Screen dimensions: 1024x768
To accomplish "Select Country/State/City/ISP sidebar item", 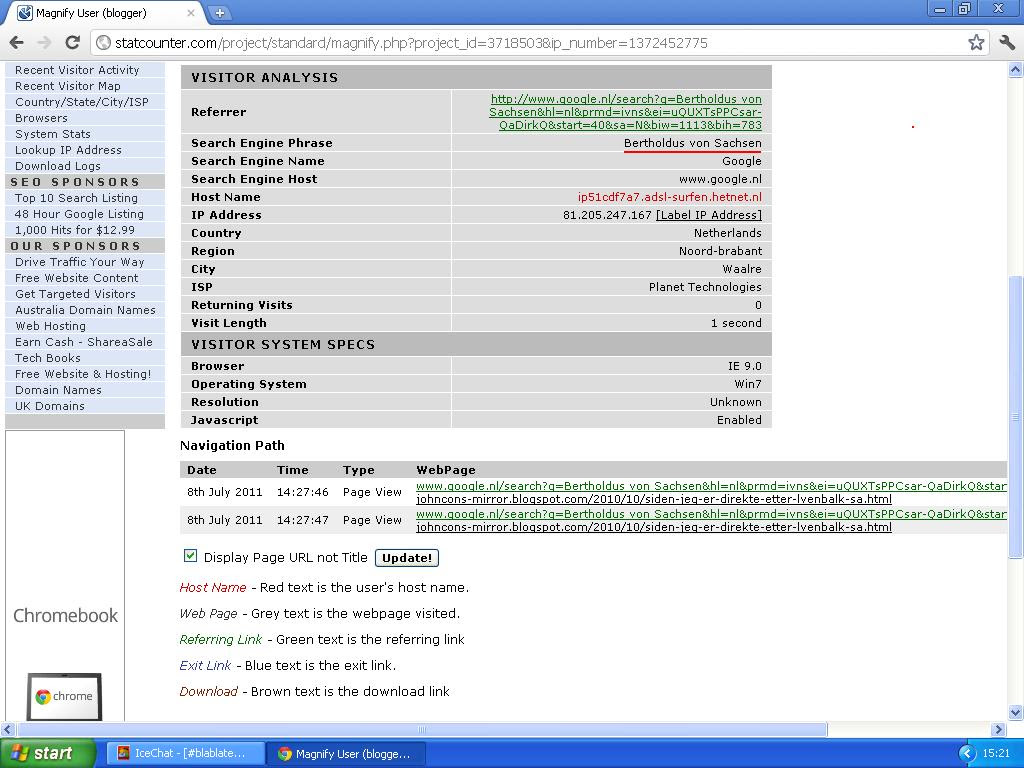I will click(82, 102).
